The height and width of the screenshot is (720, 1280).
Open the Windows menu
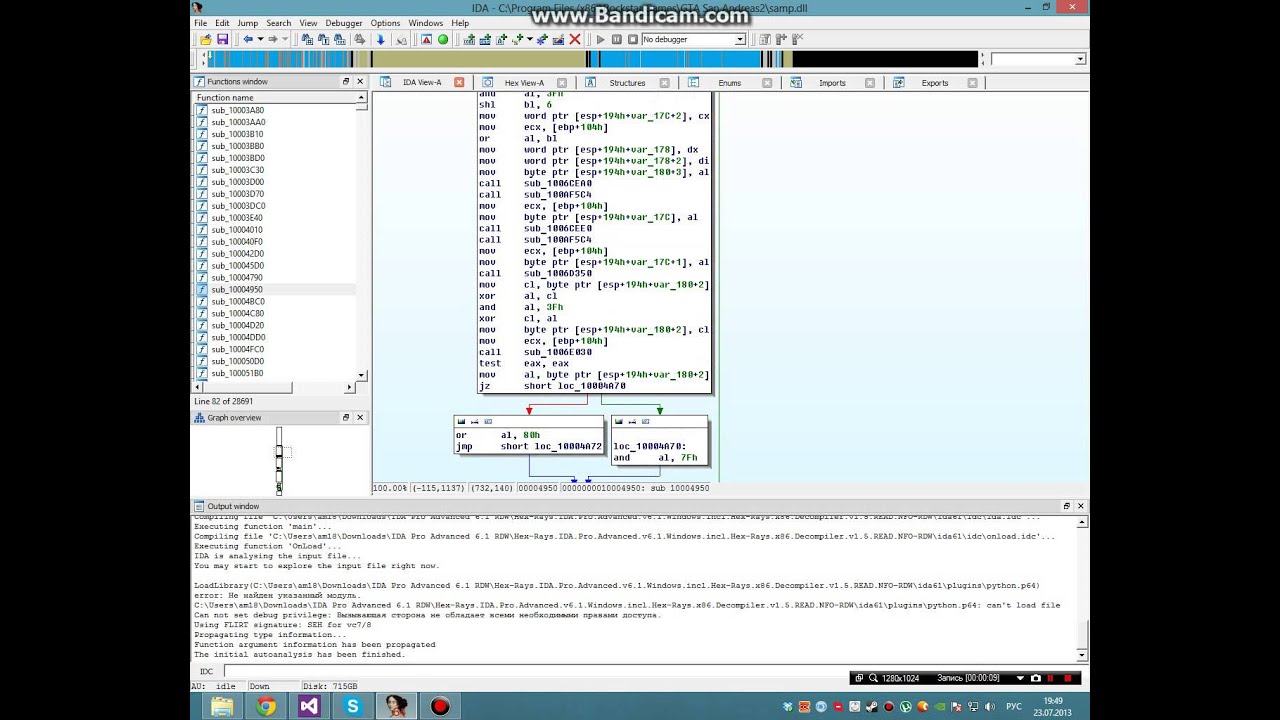[x=426, y=23]
